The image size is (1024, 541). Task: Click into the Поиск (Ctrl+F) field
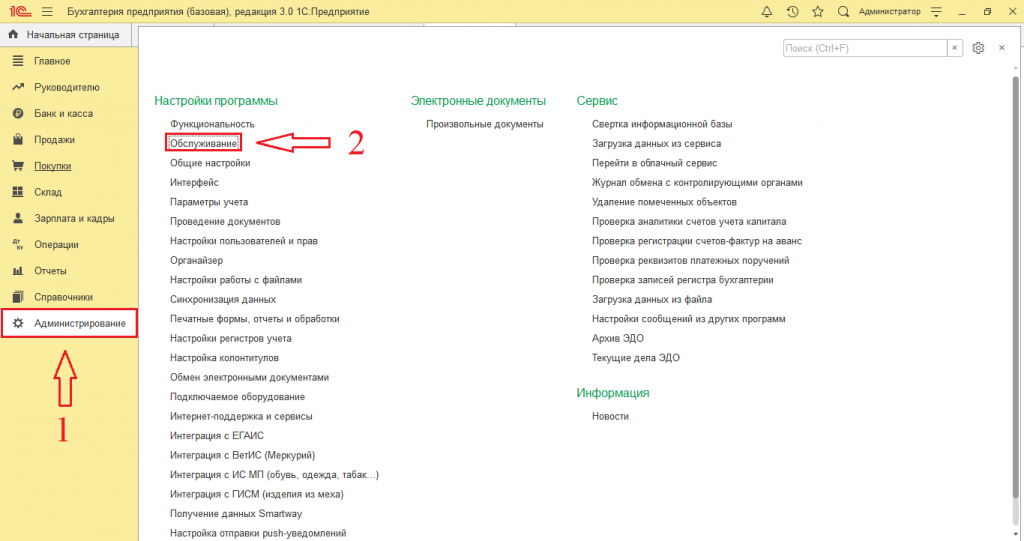pyautogui.click(x=865, y=48)
